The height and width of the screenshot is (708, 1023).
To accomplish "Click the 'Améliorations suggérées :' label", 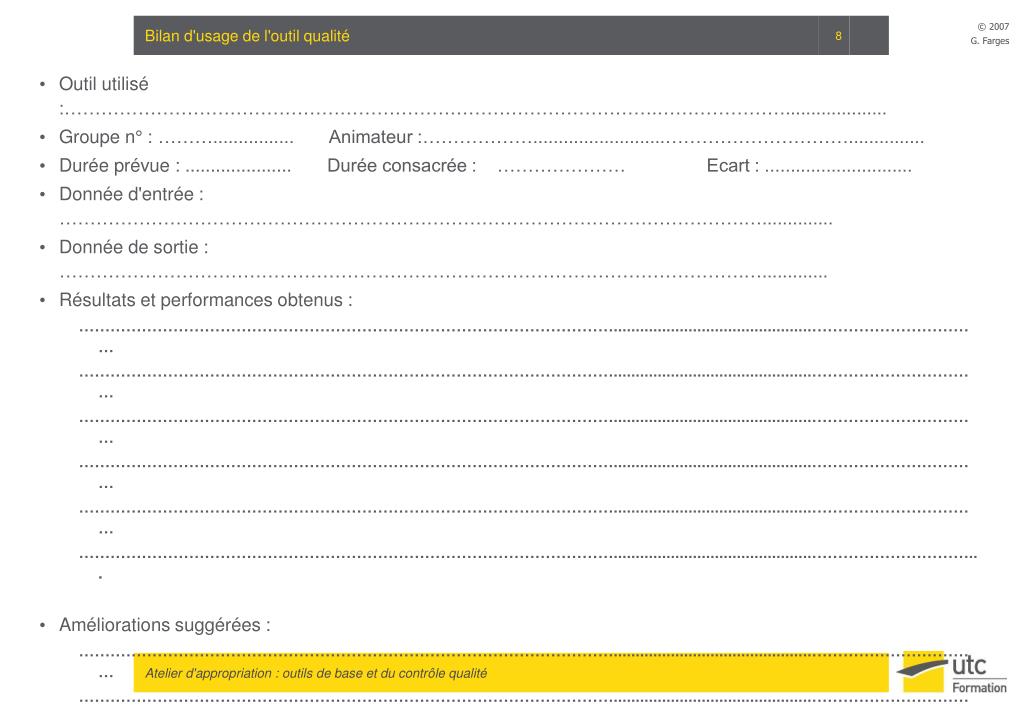I will 164,625.
